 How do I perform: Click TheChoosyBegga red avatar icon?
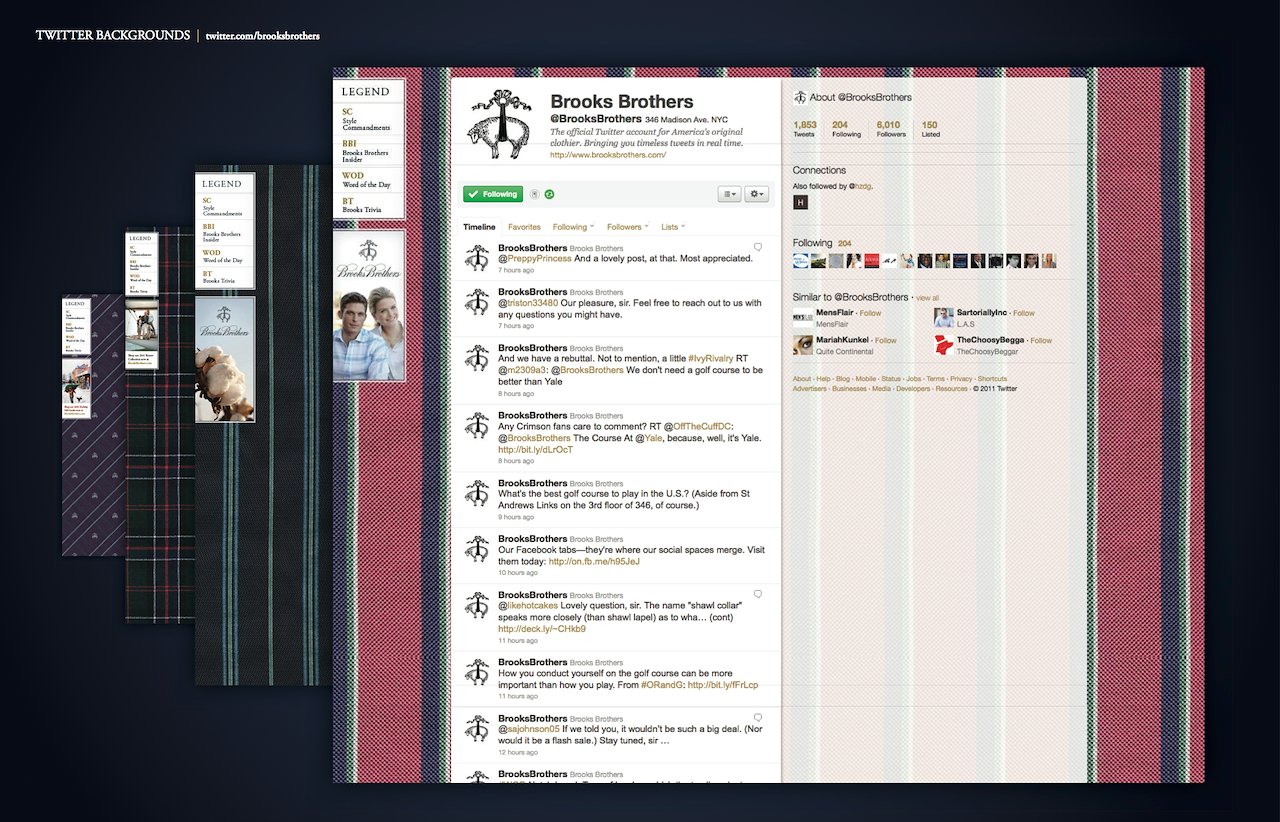(x=943, y=345)
